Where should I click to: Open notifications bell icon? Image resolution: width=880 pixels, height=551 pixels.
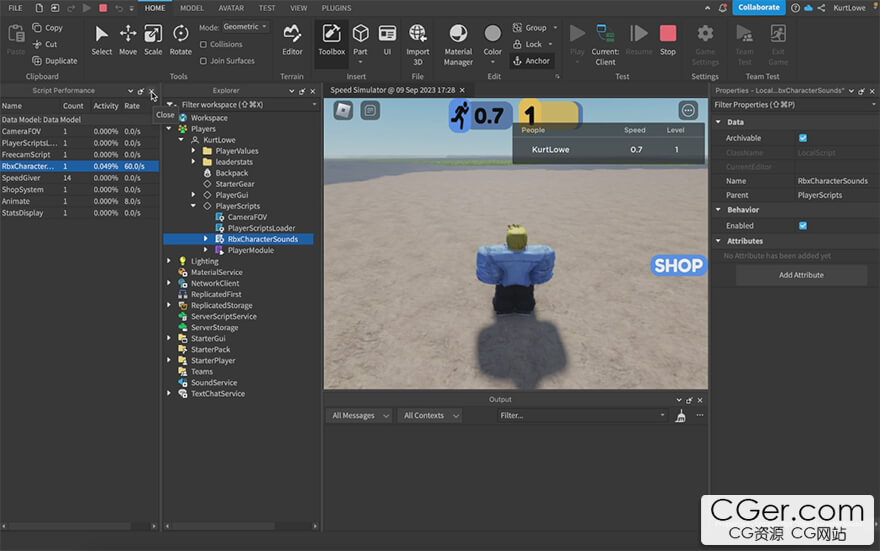coord(723,8)
